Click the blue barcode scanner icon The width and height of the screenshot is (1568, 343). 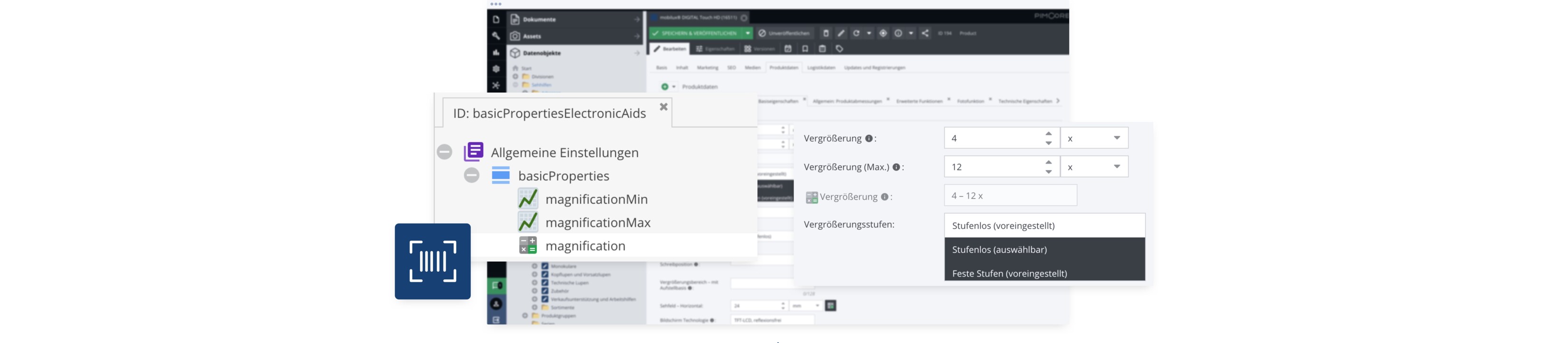tap(432, 261)
